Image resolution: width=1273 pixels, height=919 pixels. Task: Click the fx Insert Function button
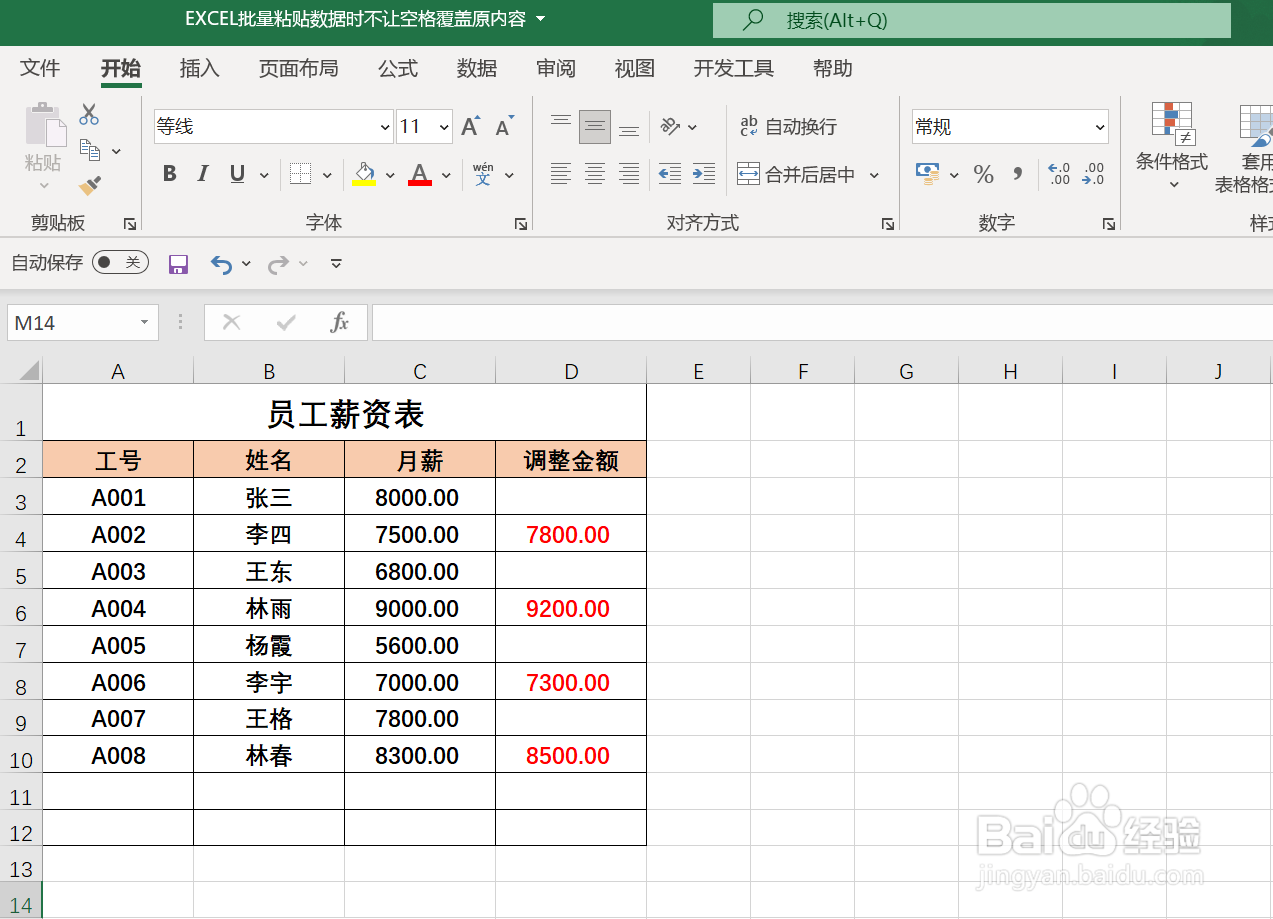click(339, 322)
